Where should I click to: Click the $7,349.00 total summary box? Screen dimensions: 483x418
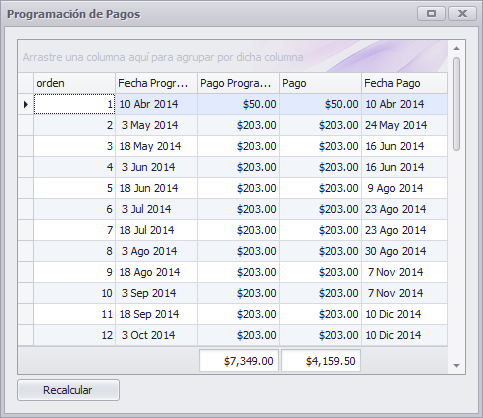click(239, 361)
